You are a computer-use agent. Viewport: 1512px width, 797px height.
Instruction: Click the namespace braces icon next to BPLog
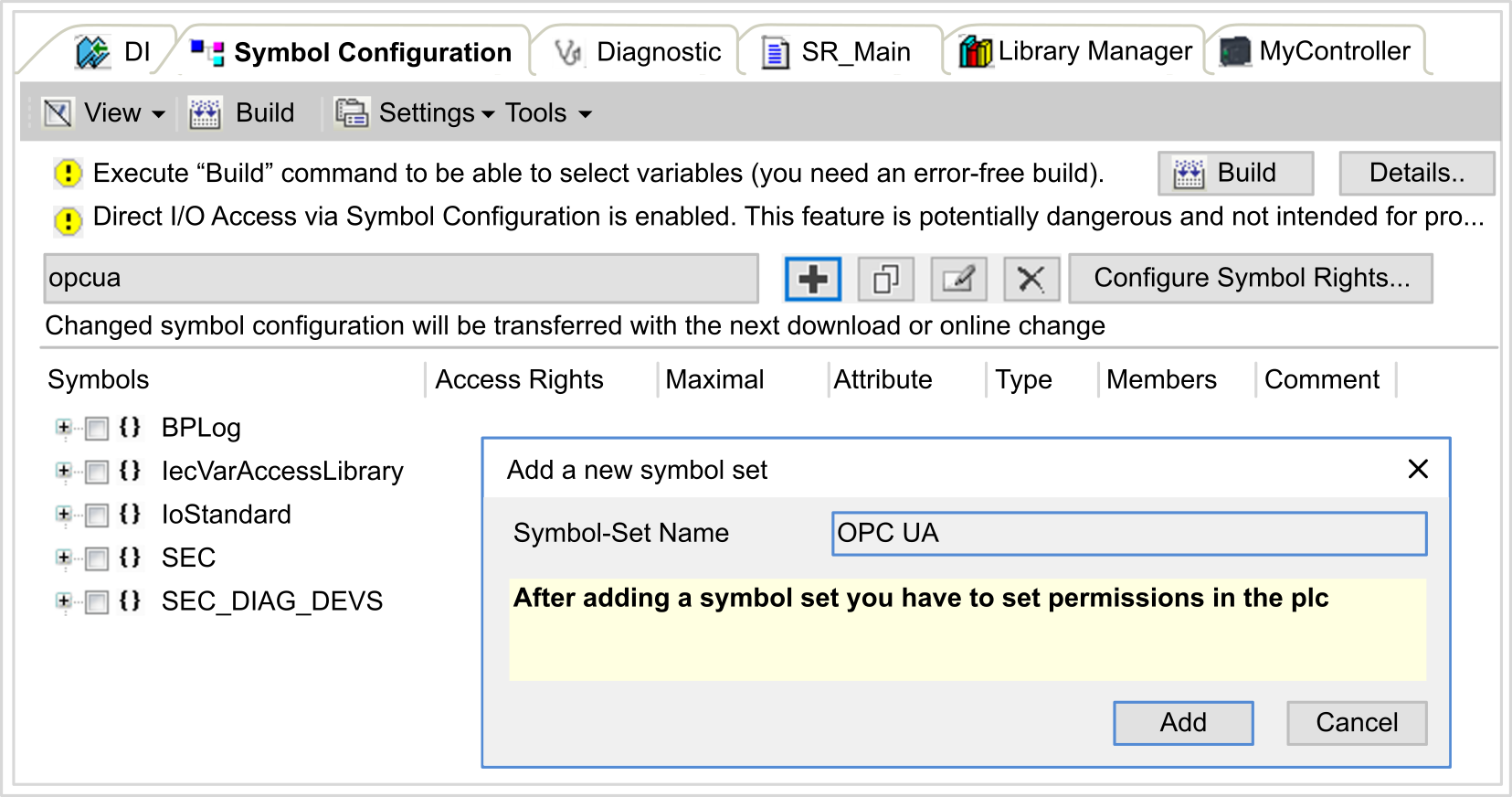pos(130,427)
